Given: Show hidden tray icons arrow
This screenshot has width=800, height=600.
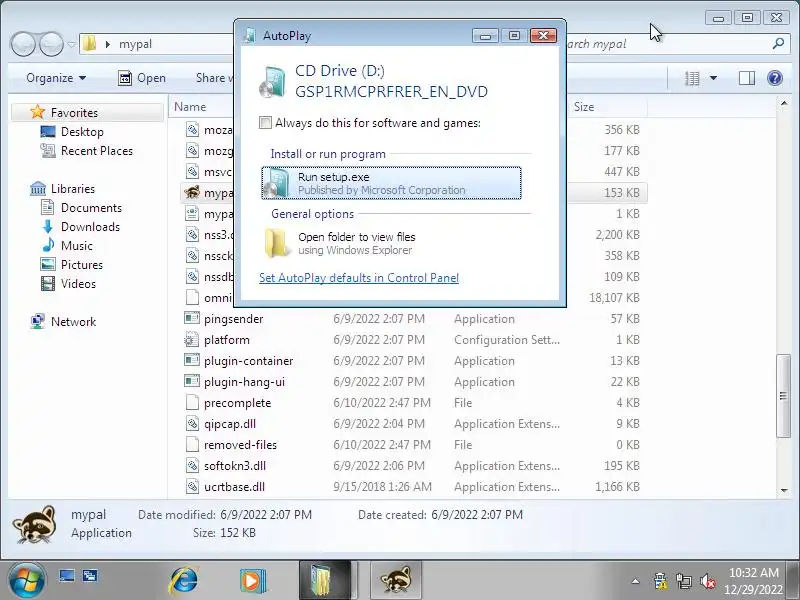Looking at the screenshot, I should 635,581.
